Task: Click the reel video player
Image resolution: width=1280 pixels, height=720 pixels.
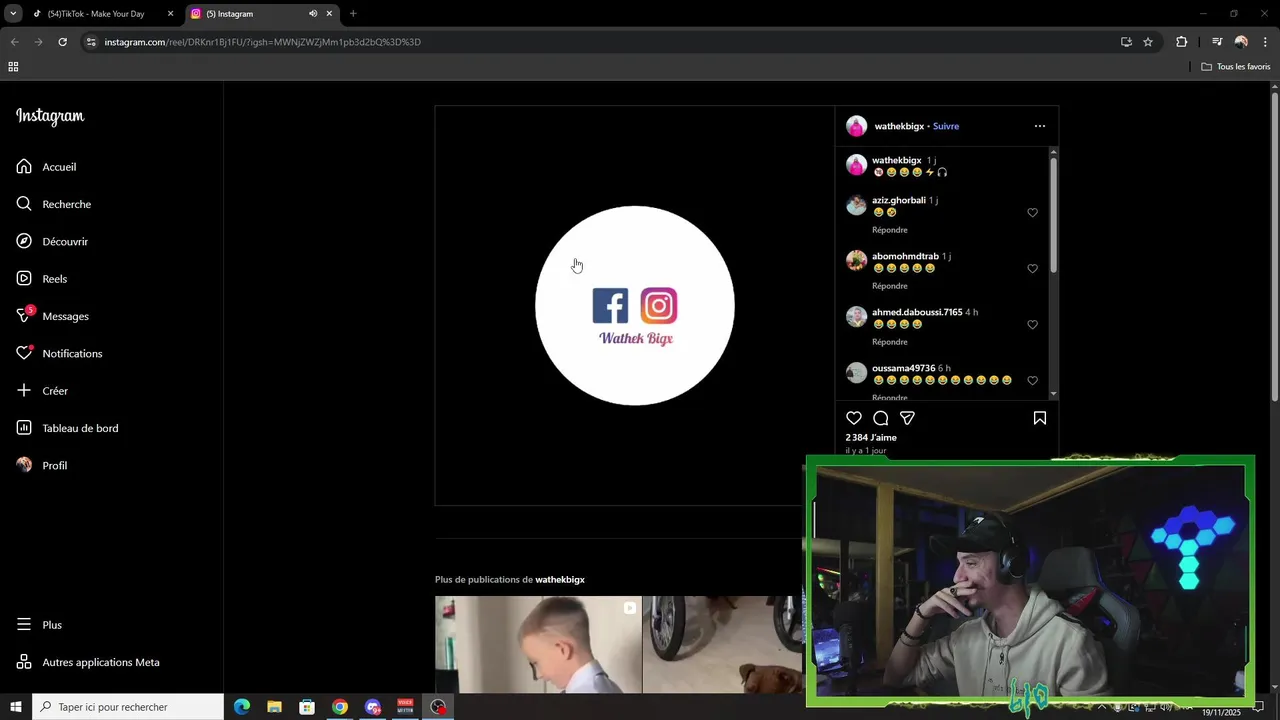Action: pyautogui.click(x=635, y=306)
